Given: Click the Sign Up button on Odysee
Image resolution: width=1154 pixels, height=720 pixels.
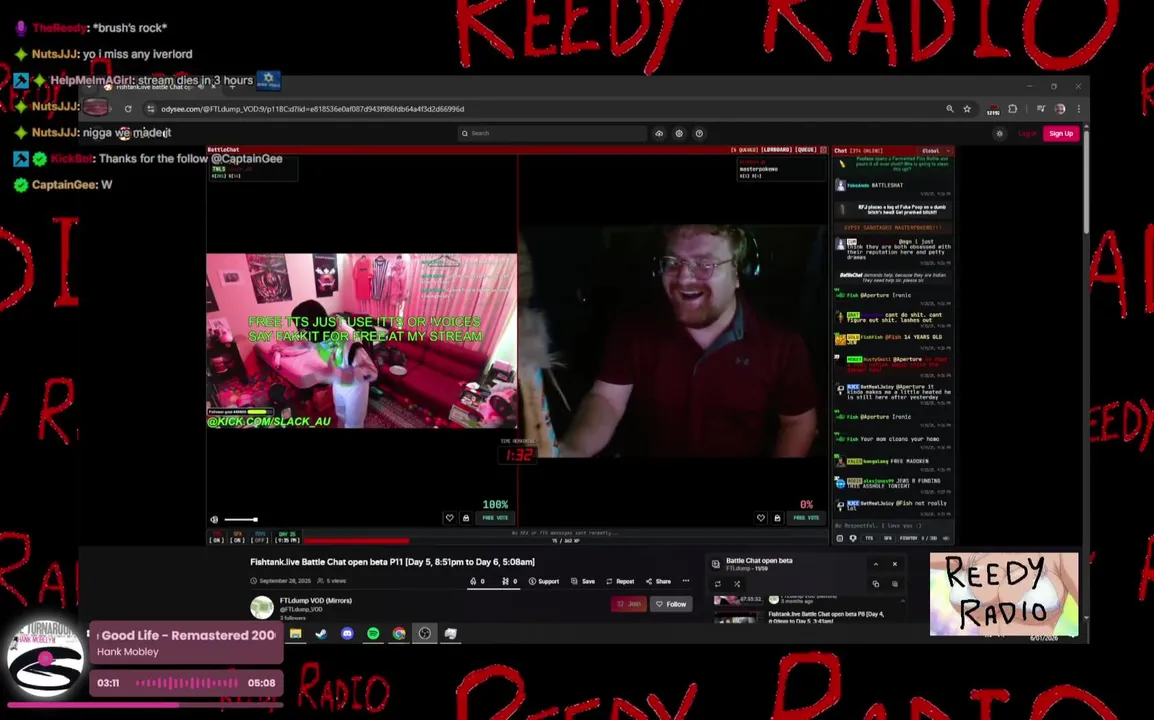Looking at the screenshot, I should pos(1061,133).
